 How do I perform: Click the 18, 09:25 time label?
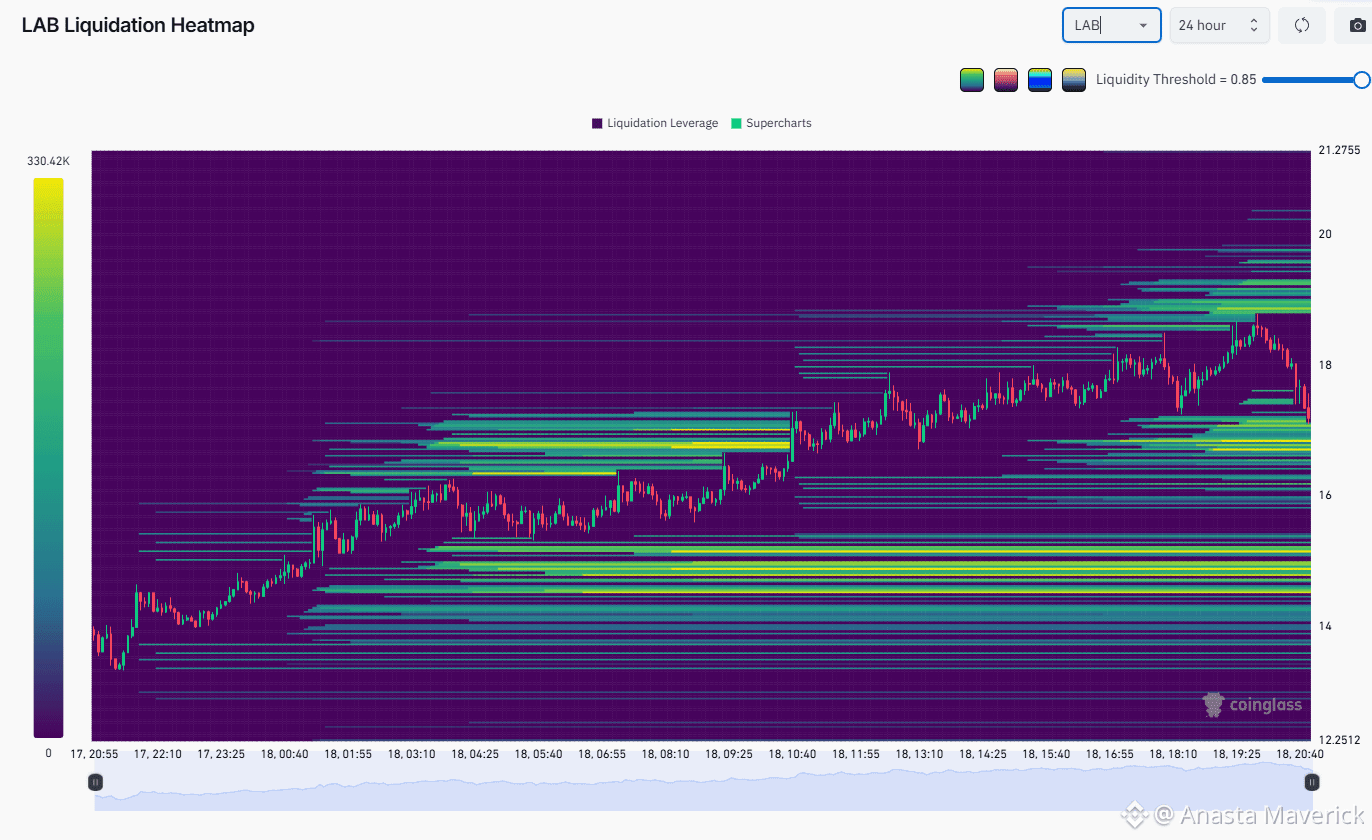pyautogui.click(x=729, y=754)
